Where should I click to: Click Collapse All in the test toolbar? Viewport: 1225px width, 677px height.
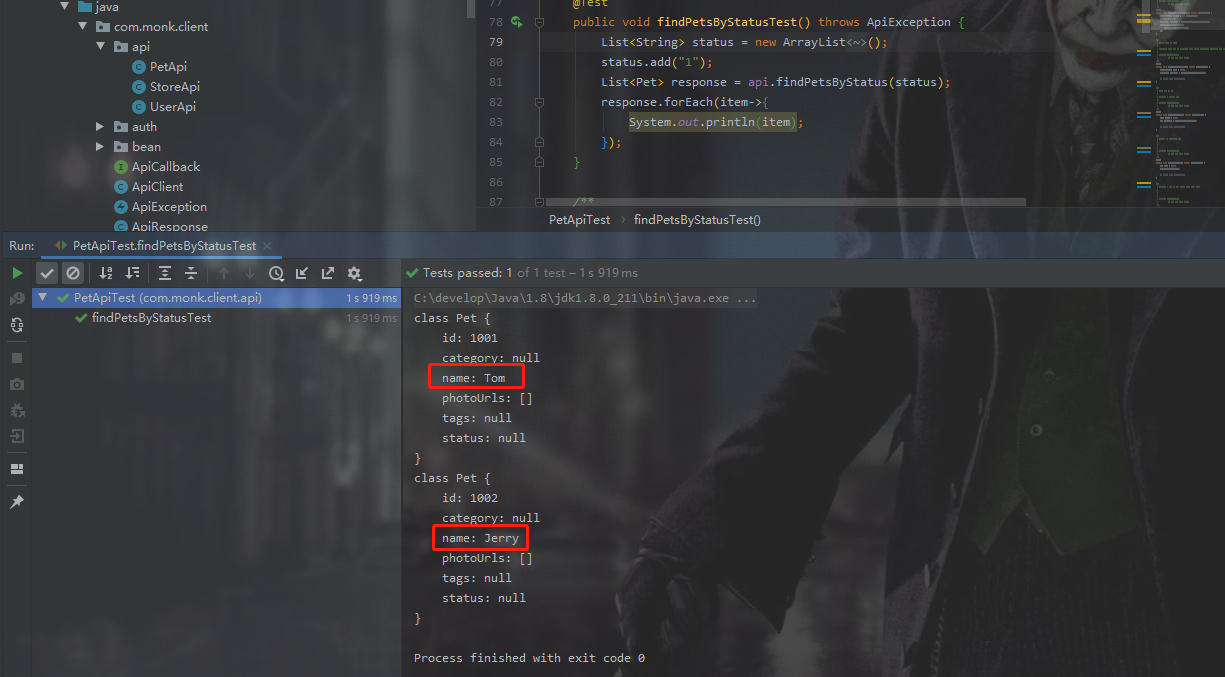pyautogui.click(x=191, y=272)
